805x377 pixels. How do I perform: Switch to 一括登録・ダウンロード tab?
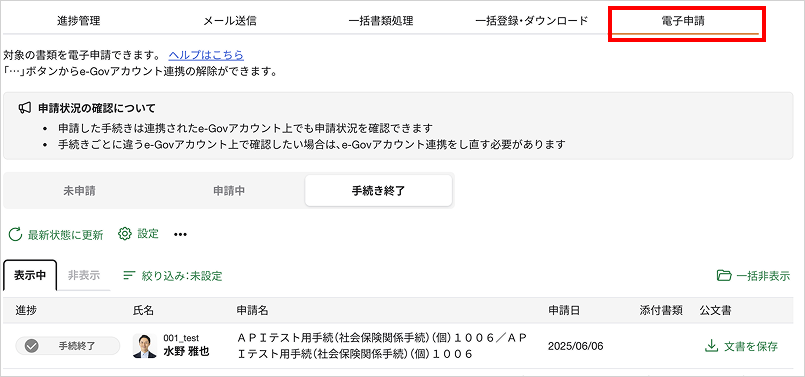pos(532,21)
